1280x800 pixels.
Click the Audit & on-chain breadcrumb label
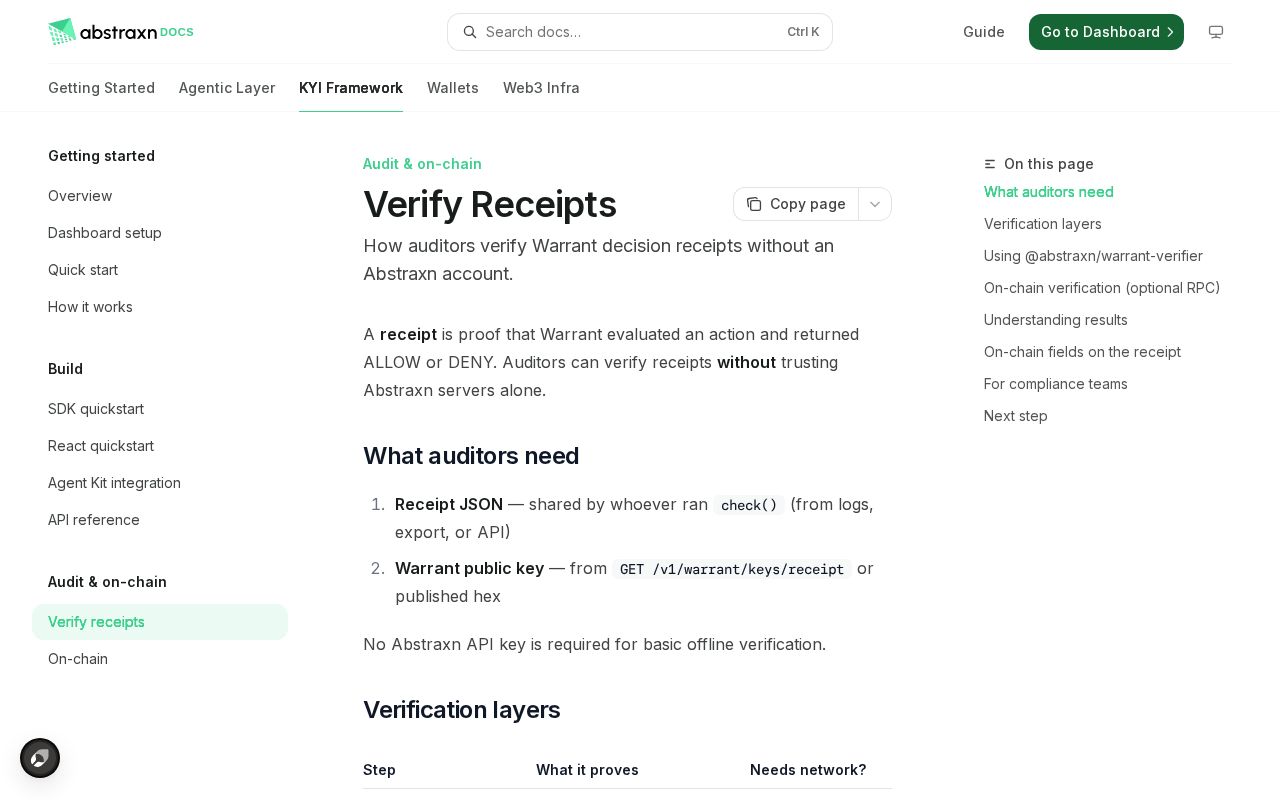pos(422,164)
